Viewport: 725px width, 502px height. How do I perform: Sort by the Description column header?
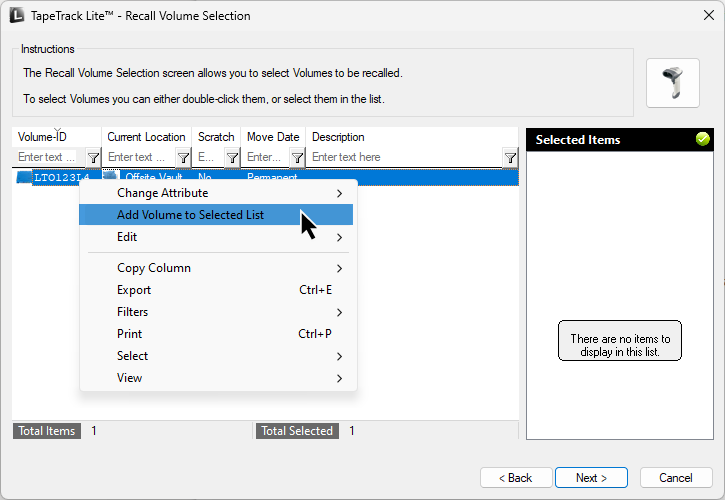(412, 137)
